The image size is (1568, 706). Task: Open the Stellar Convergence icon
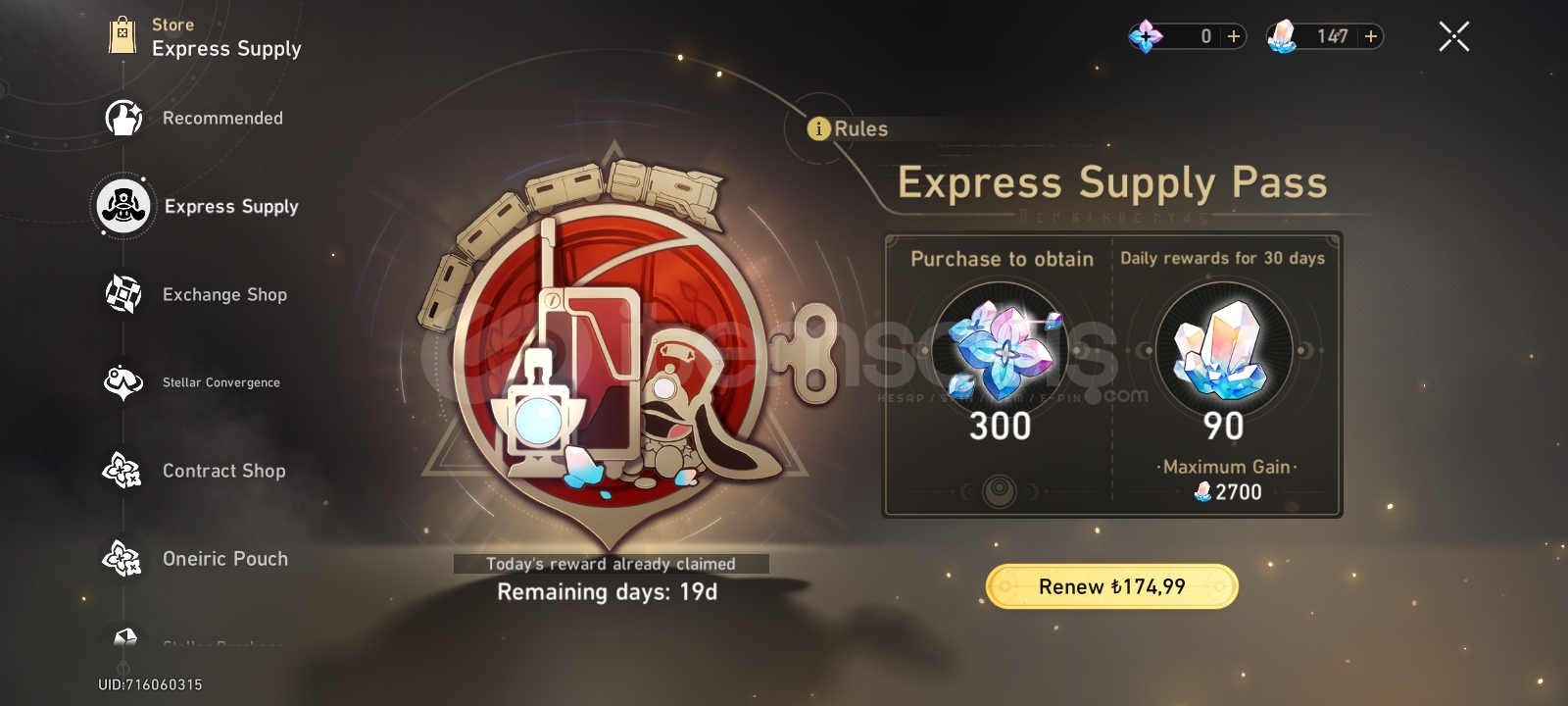pos(123,382)
